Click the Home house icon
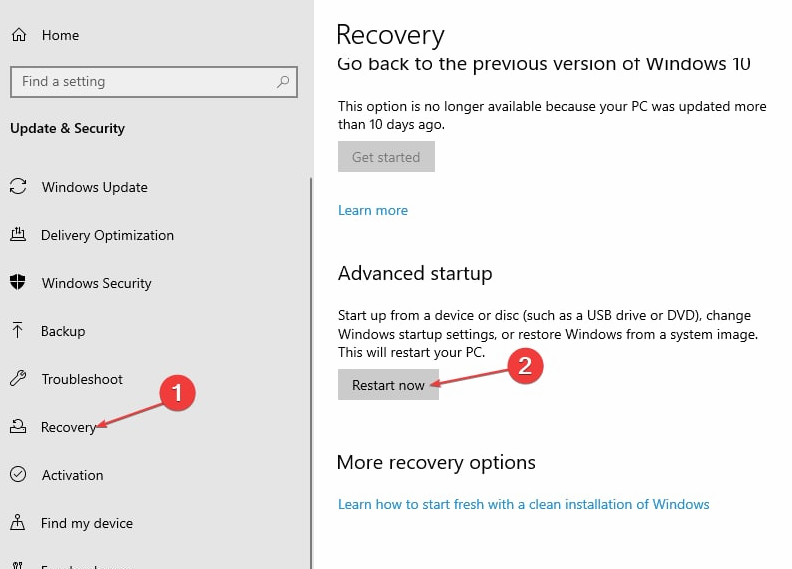Screen dimensions: 792x569 (19, 35)
